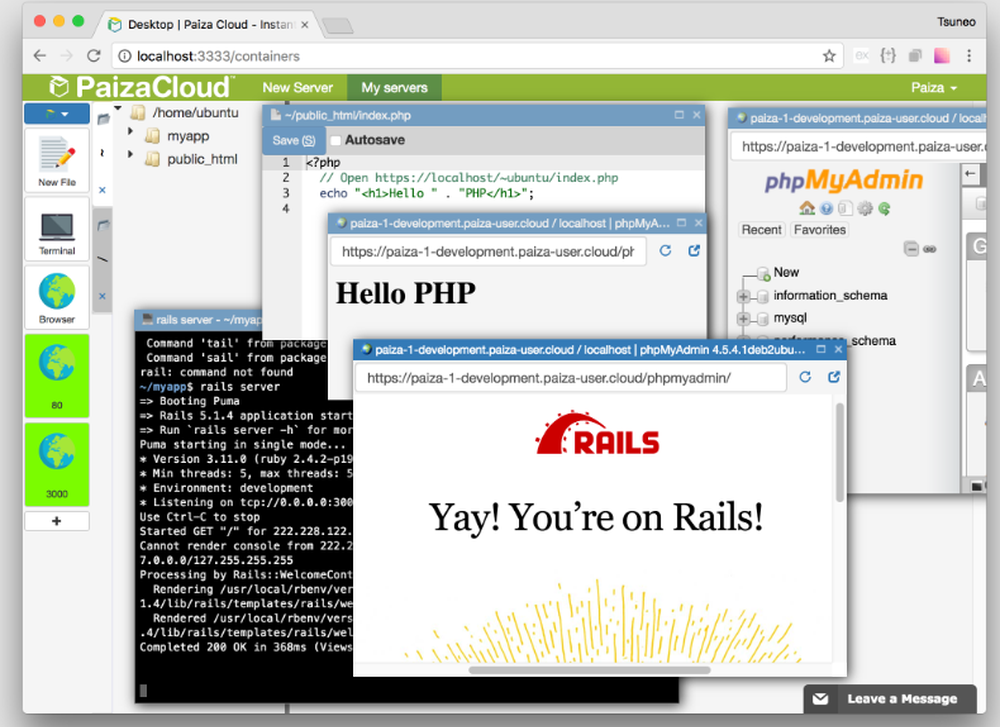Click the phpMyAdmin window URL field
Viewport: 1000px width, 727px height.
pyautogui.click(x=858, y=147)
